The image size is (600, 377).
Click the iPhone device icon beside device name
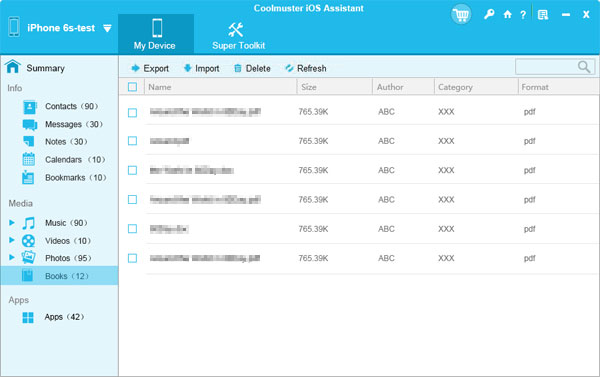point(14,27)
